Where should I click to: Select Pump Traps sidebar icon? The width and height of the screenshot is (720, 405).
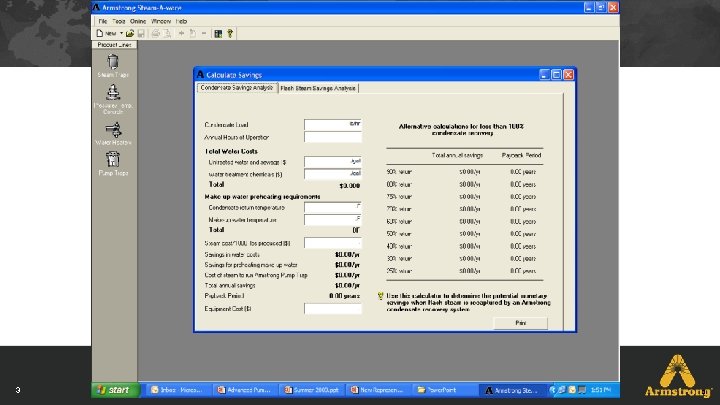[x=113, y=164]
